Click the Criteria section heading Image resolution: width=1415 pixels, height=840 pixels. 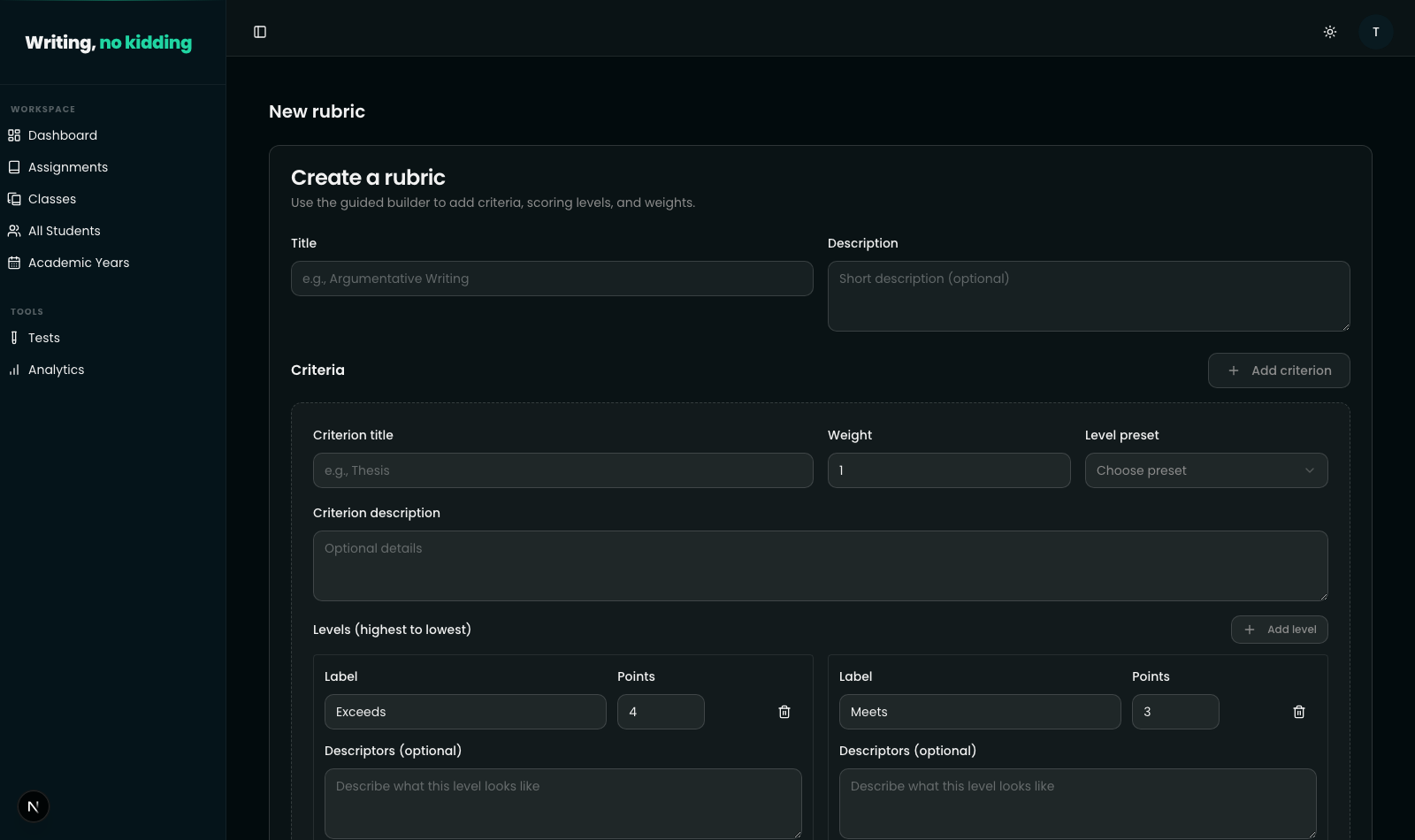[x=317, y=370]
